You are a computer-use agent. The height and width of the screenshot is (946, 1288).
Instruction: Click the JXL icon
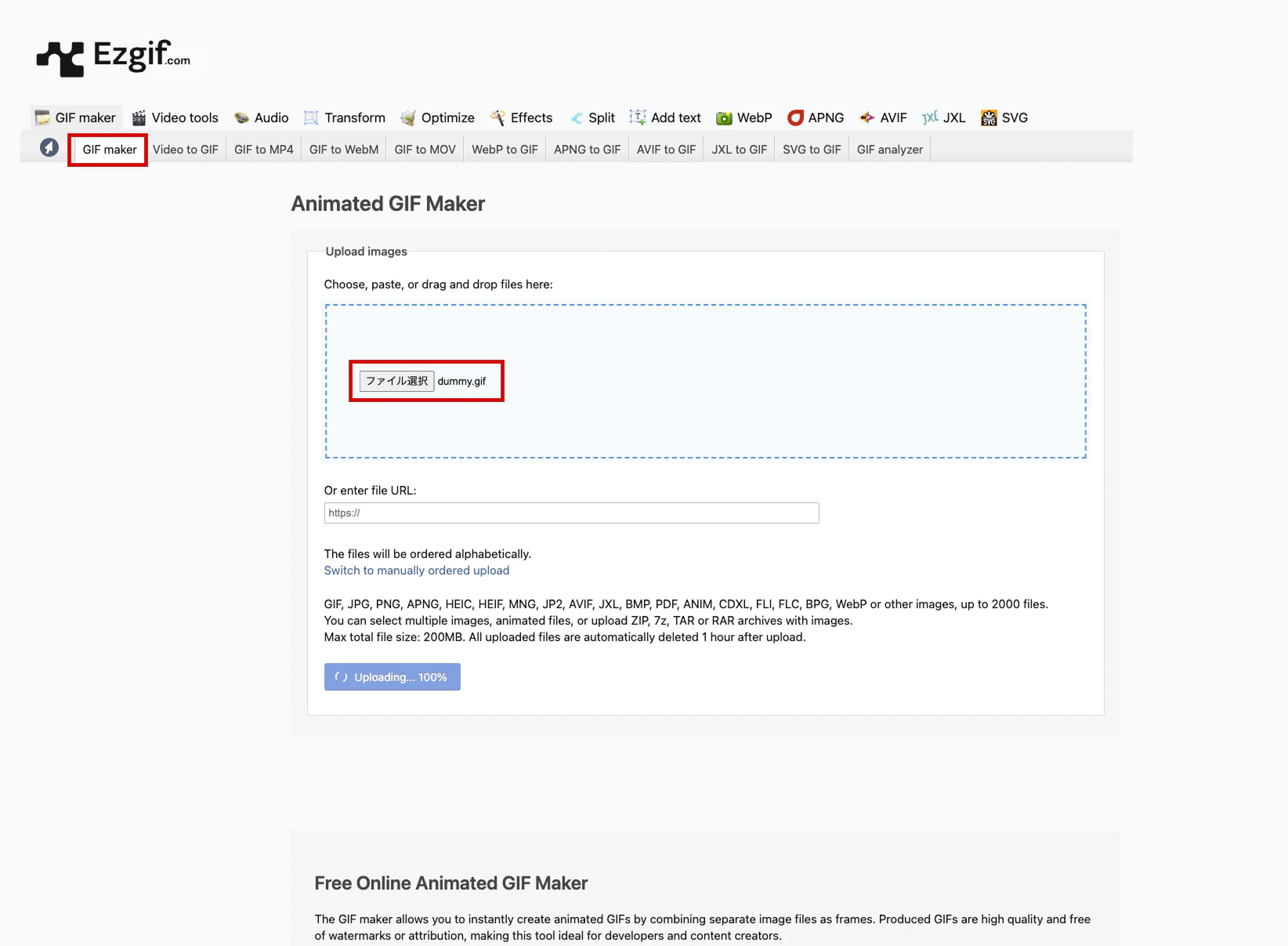930,118
